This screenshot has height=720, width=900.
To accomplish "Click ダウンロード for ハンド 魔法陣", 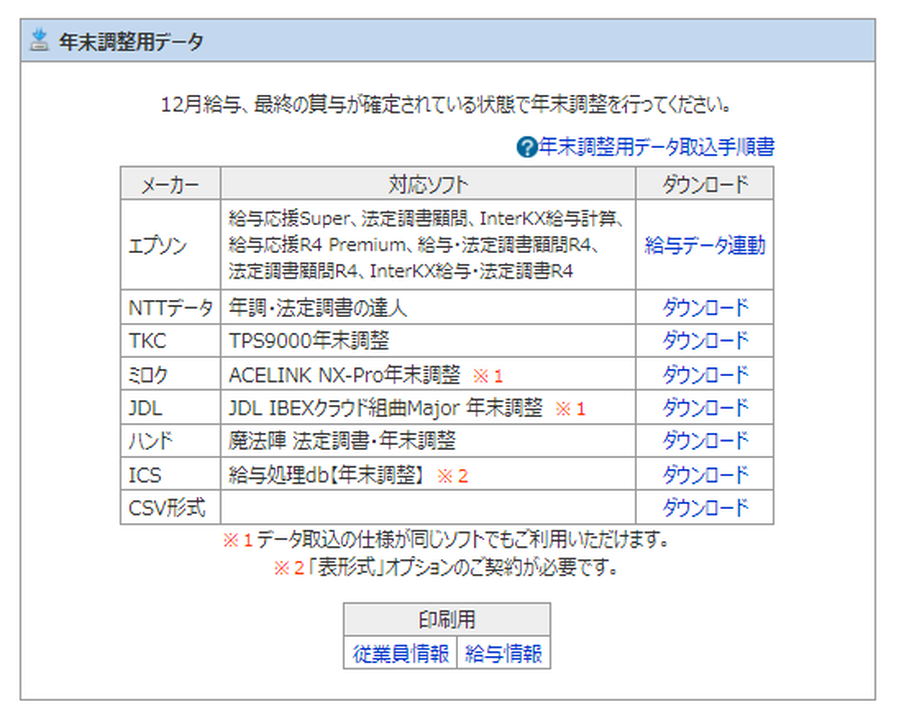I will tap(705, 441).
